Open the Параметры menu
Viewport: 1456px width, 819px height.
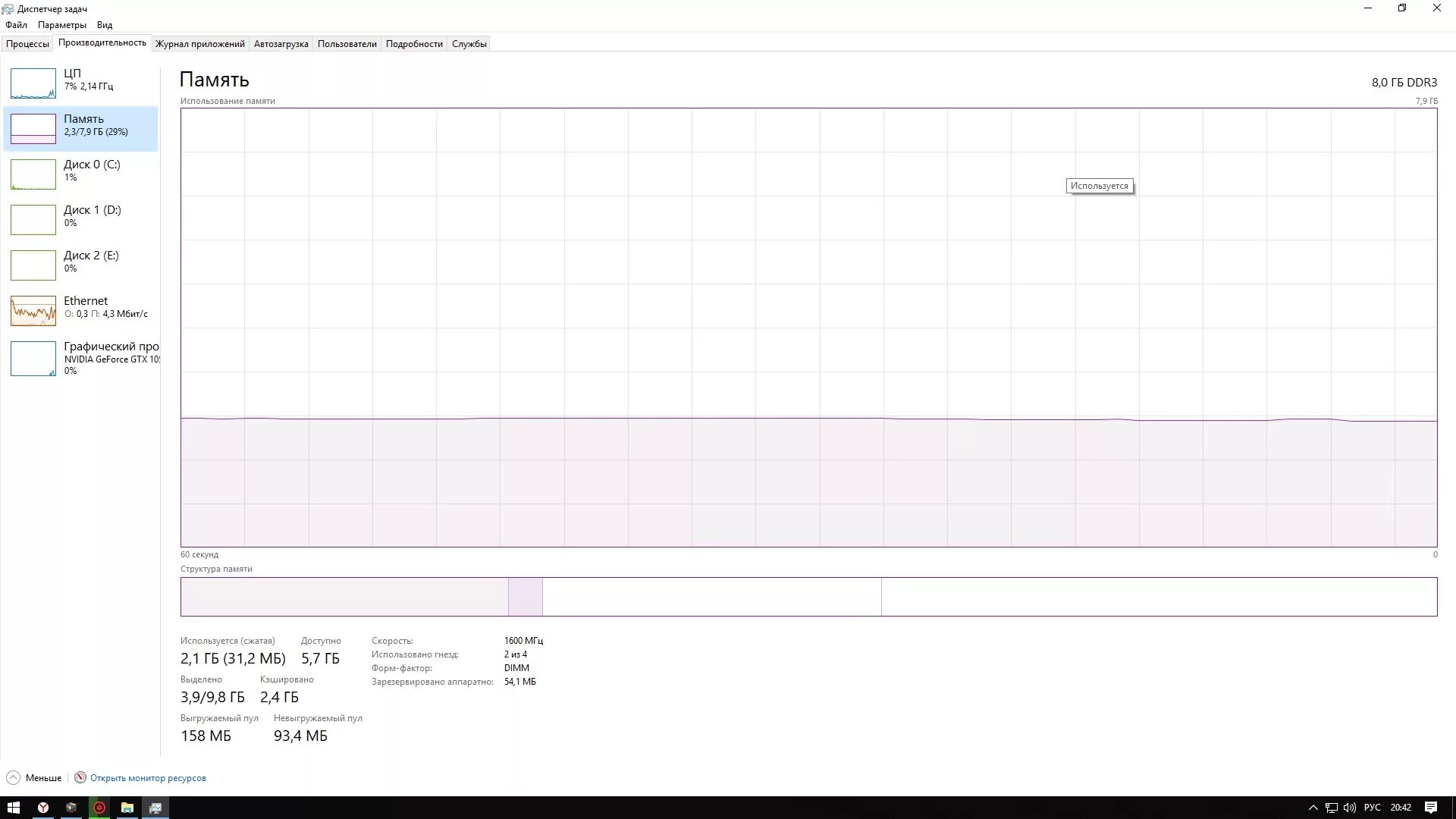coord(61,24)
